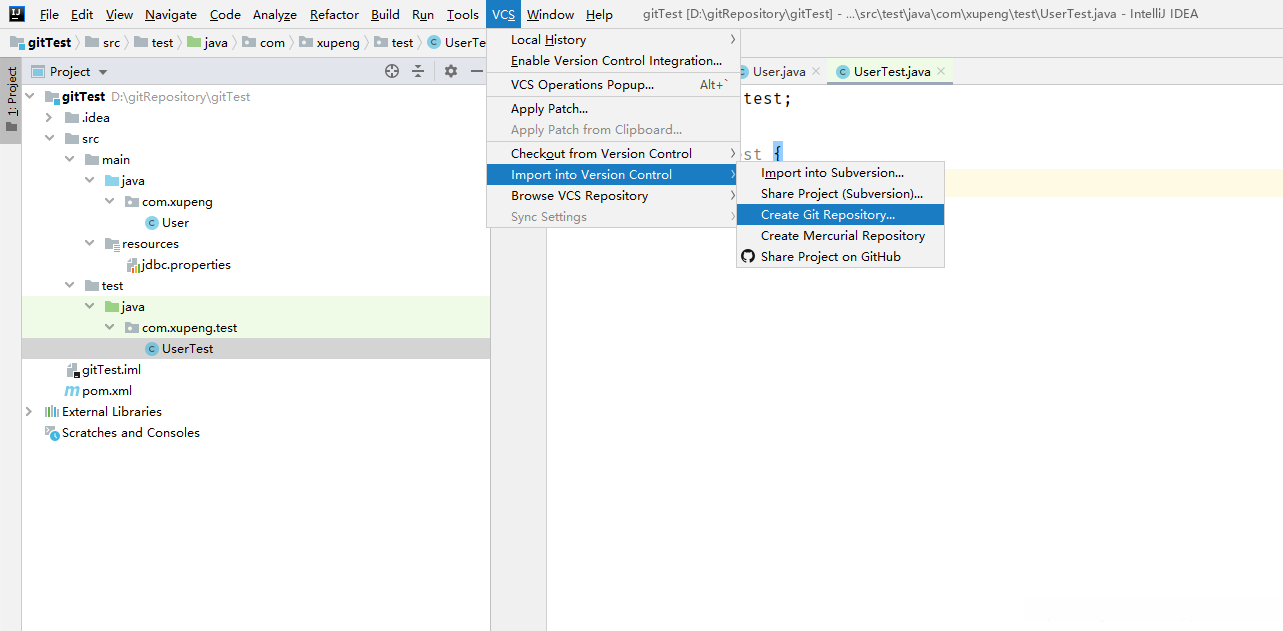Choose Enable Version Control Integration
Image resolution: width=1283 pixels, height=631 pixels.
click(613, 61)
